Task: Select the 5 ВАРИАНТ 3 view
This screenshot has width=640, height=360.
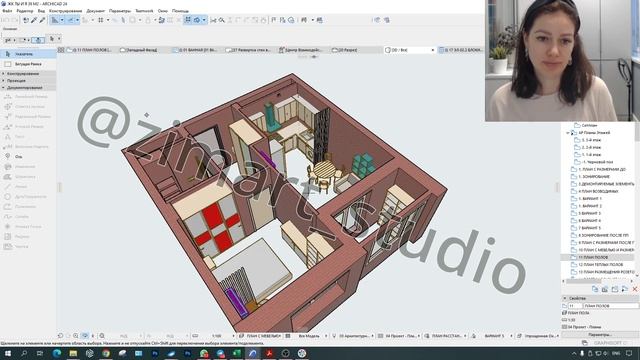Action: pyautogui.click(x=590, y=213)
